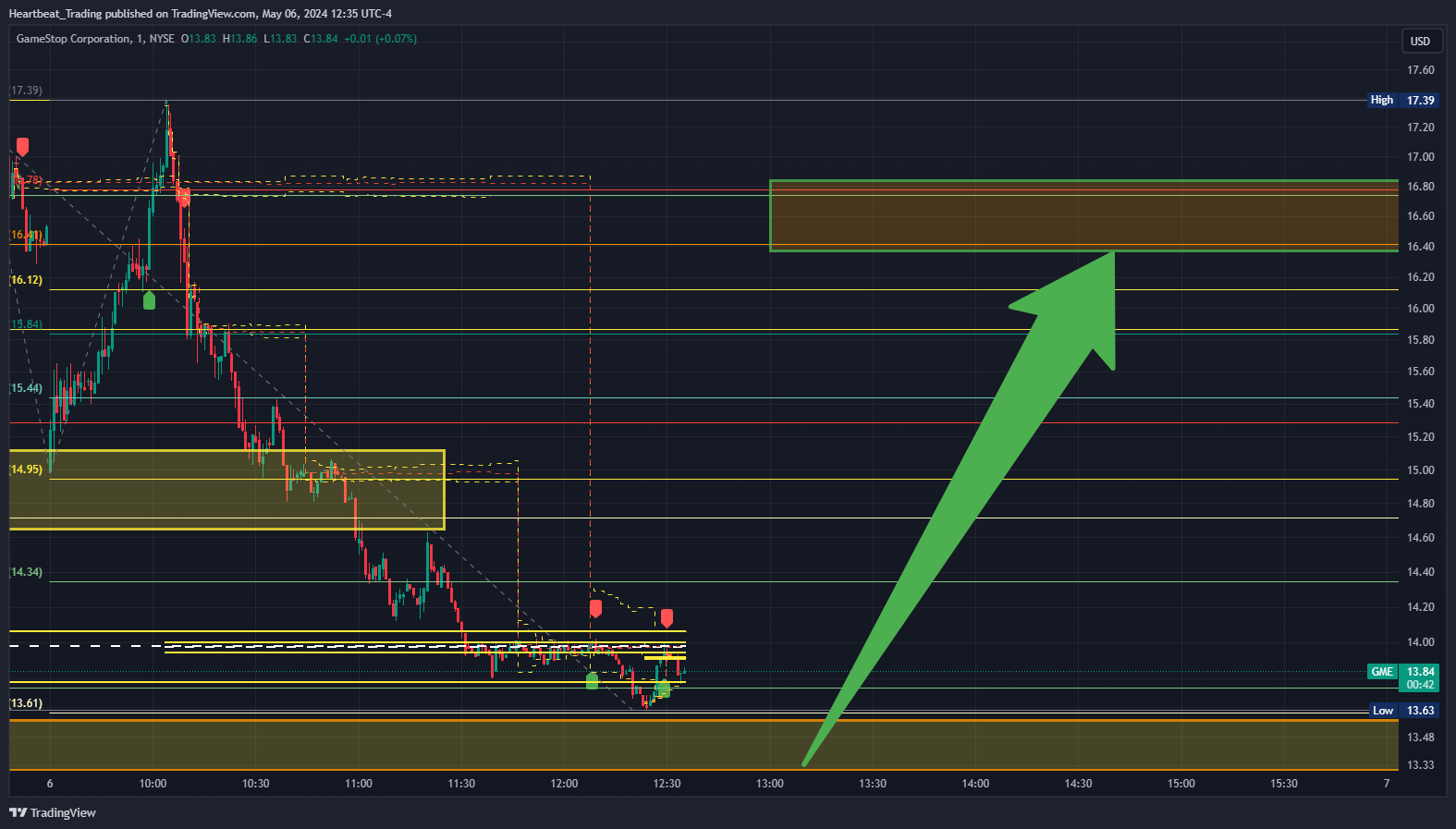Click the red marker beside the 16.78 label
Screen dimensions: 1456x829
tap(22, 147)
